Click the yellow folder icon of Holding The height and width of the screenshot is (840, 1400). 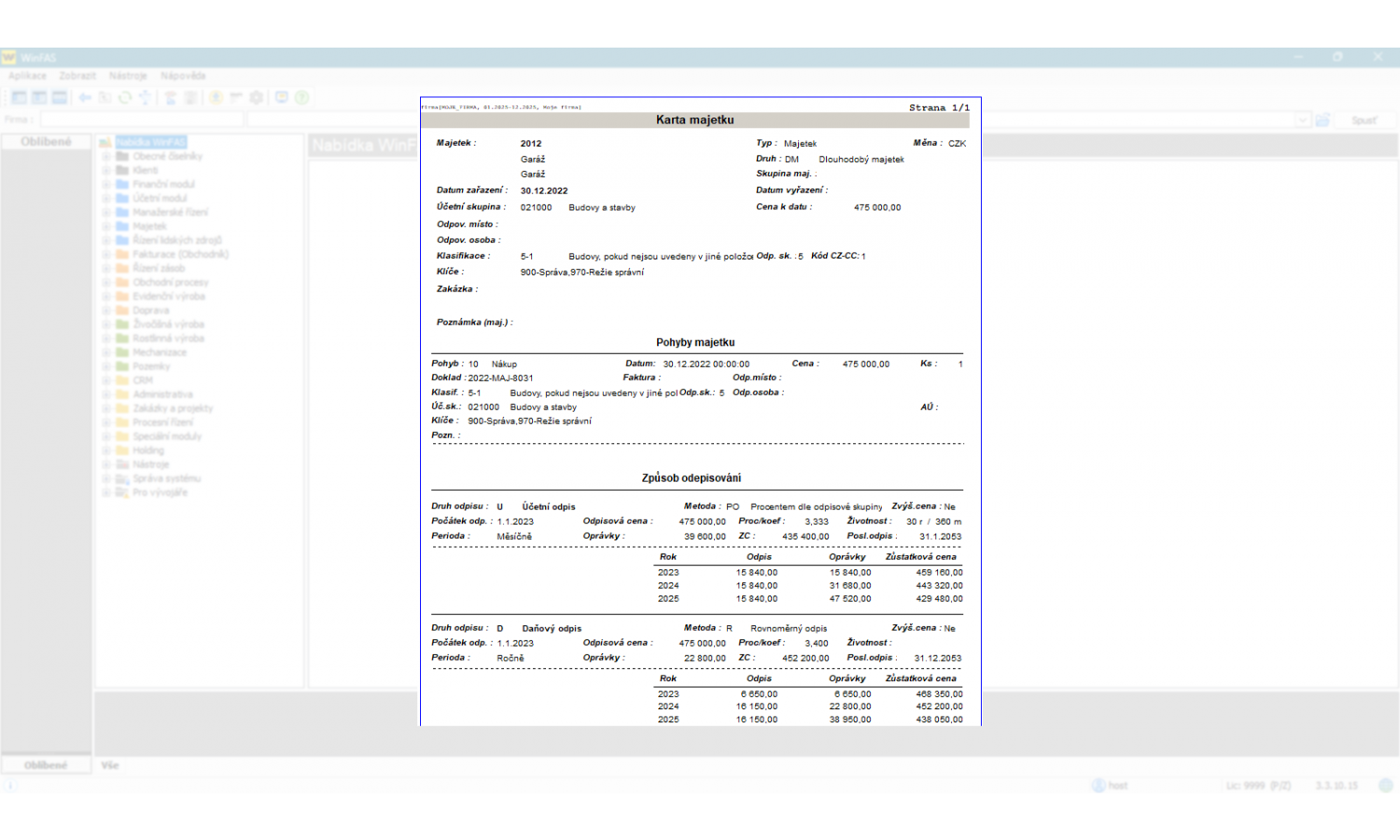[122, 450]
